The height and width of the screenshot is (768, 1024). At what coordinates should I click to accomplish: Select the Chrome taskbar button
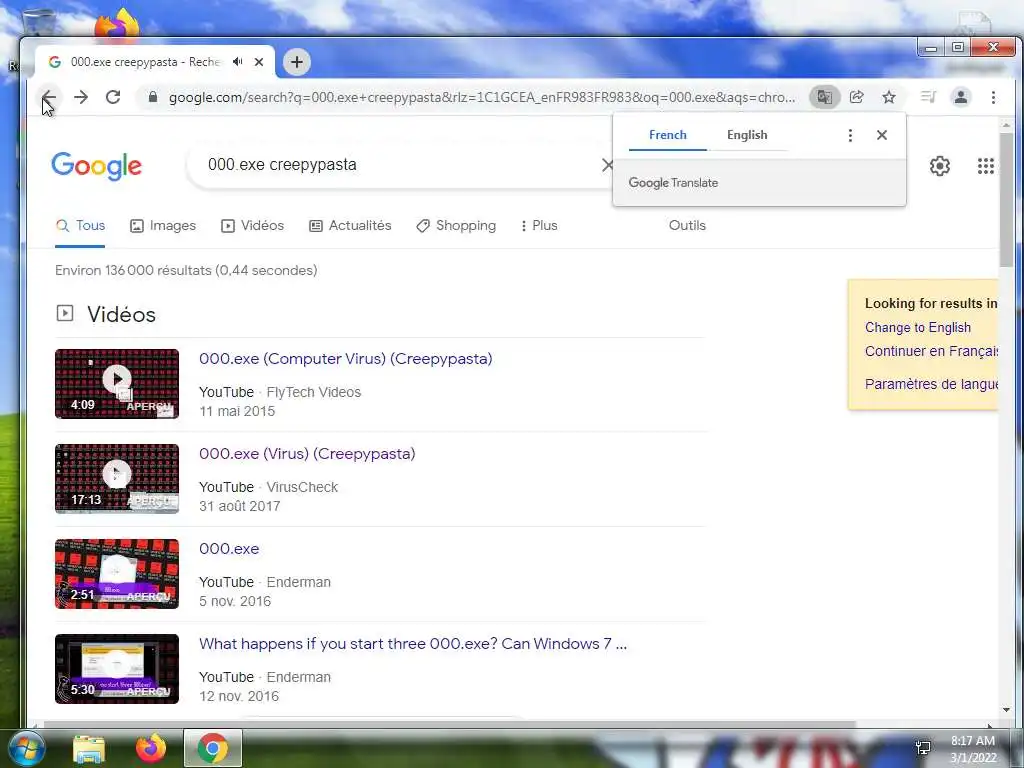pyautogui.click(x=213, y=748)
